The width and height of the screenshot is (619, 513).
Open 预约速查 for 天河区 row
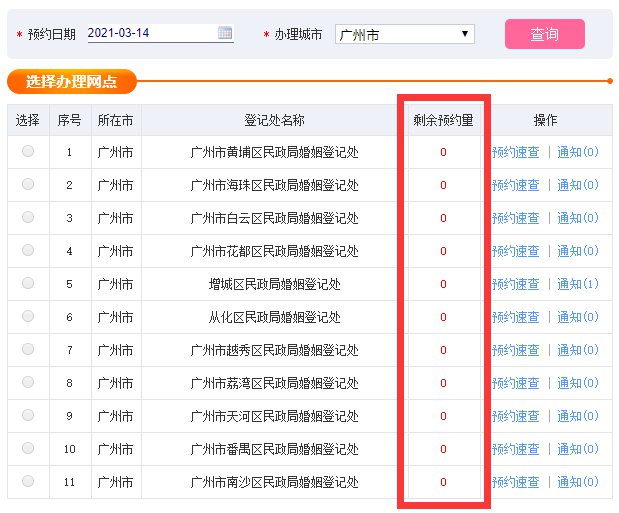(x=516, y=416)
